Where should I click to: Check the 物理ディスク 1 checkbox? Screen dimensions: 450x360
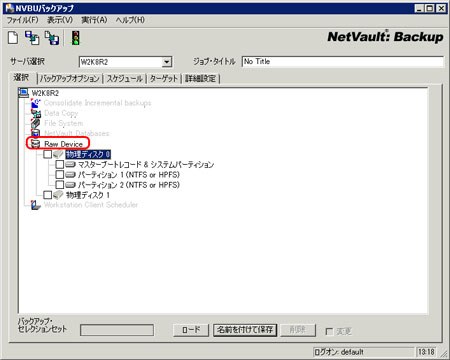48,195
